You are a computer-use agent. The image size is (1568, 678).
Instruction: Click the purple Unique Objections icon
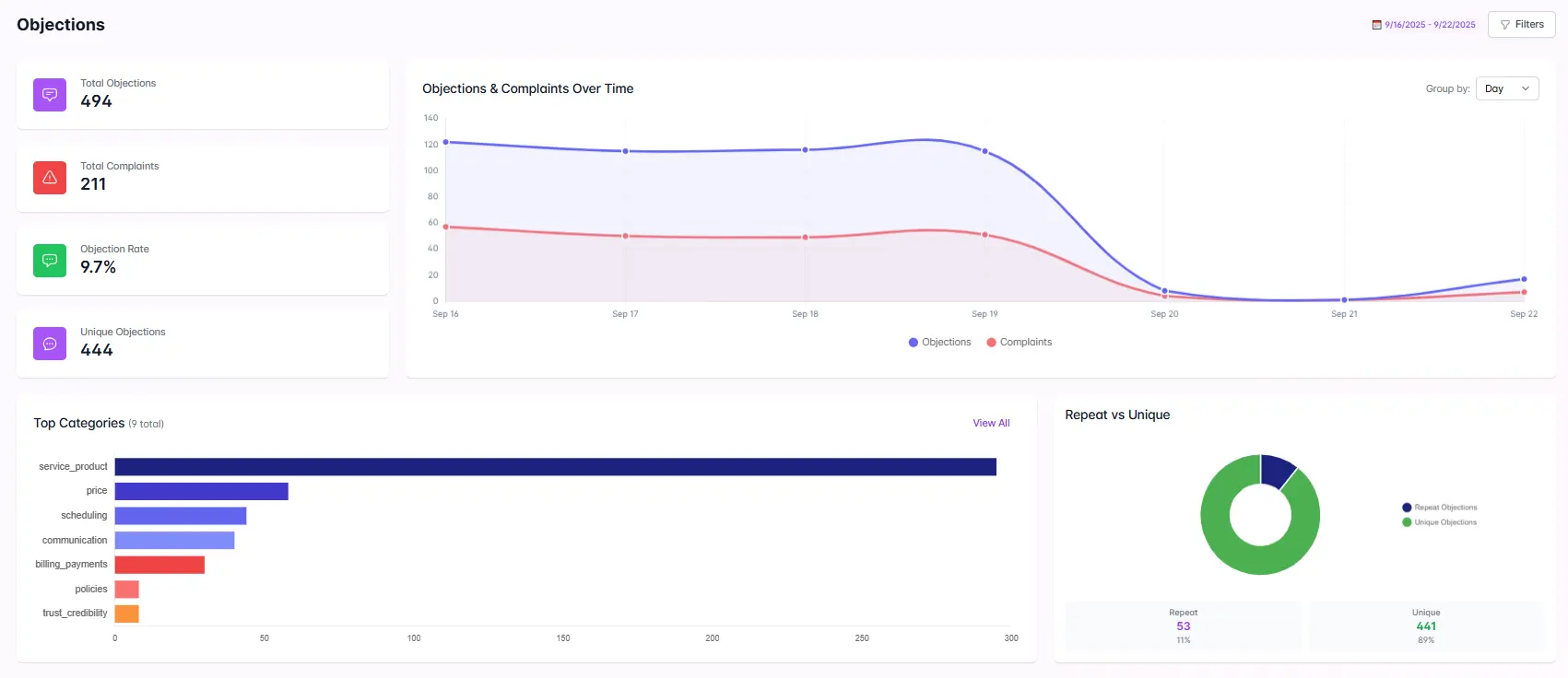point(50,344)
